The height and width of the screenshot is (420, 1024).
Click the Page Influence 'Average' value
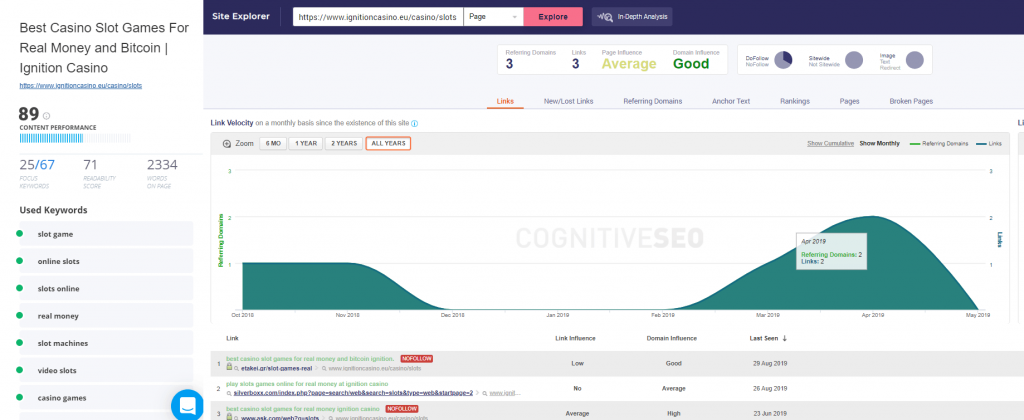[629, 64]
